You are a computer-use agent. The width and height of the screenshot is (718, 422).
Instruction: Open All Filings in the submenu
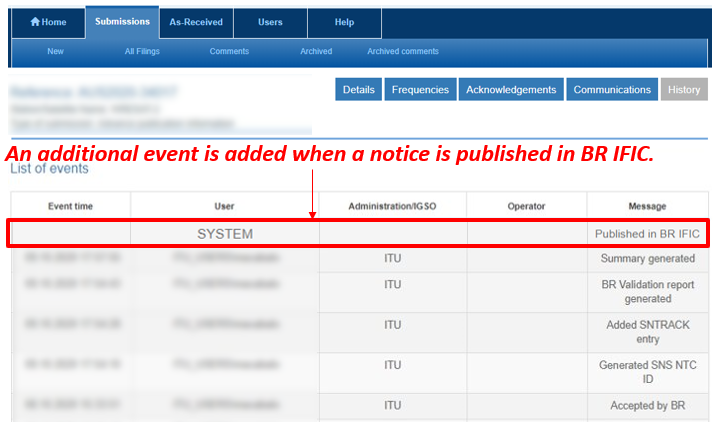142,51
